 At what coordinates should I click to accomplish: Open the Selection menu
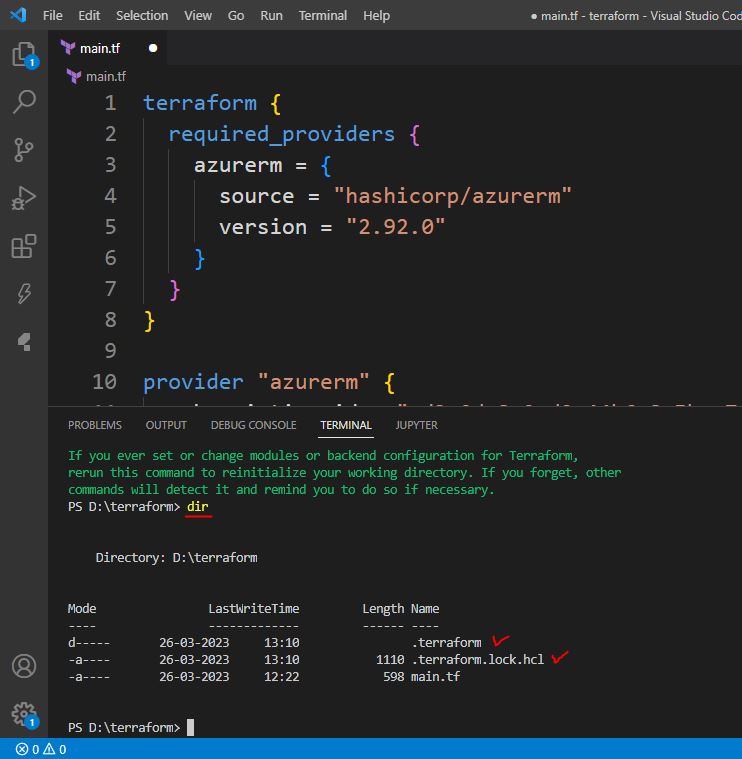tap(142, 15)
